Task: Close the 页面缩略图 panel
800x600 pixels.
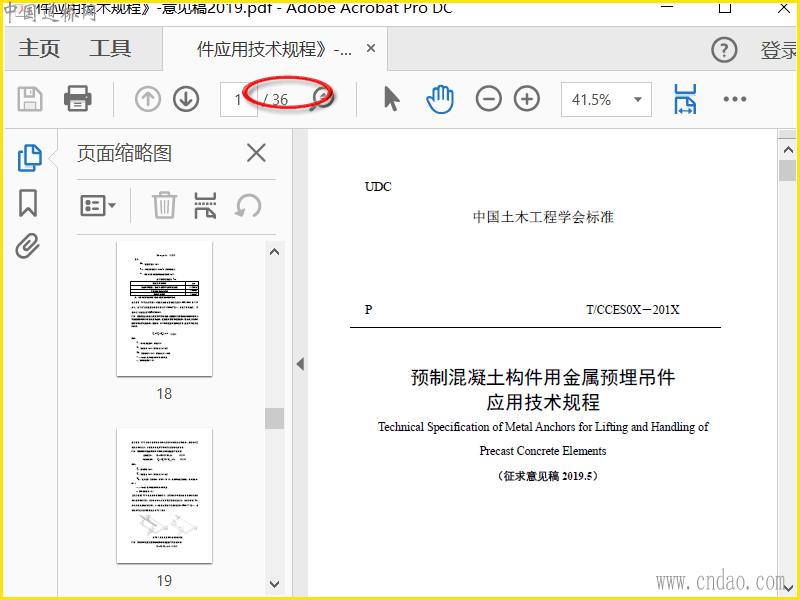Action: pos(256,153)
